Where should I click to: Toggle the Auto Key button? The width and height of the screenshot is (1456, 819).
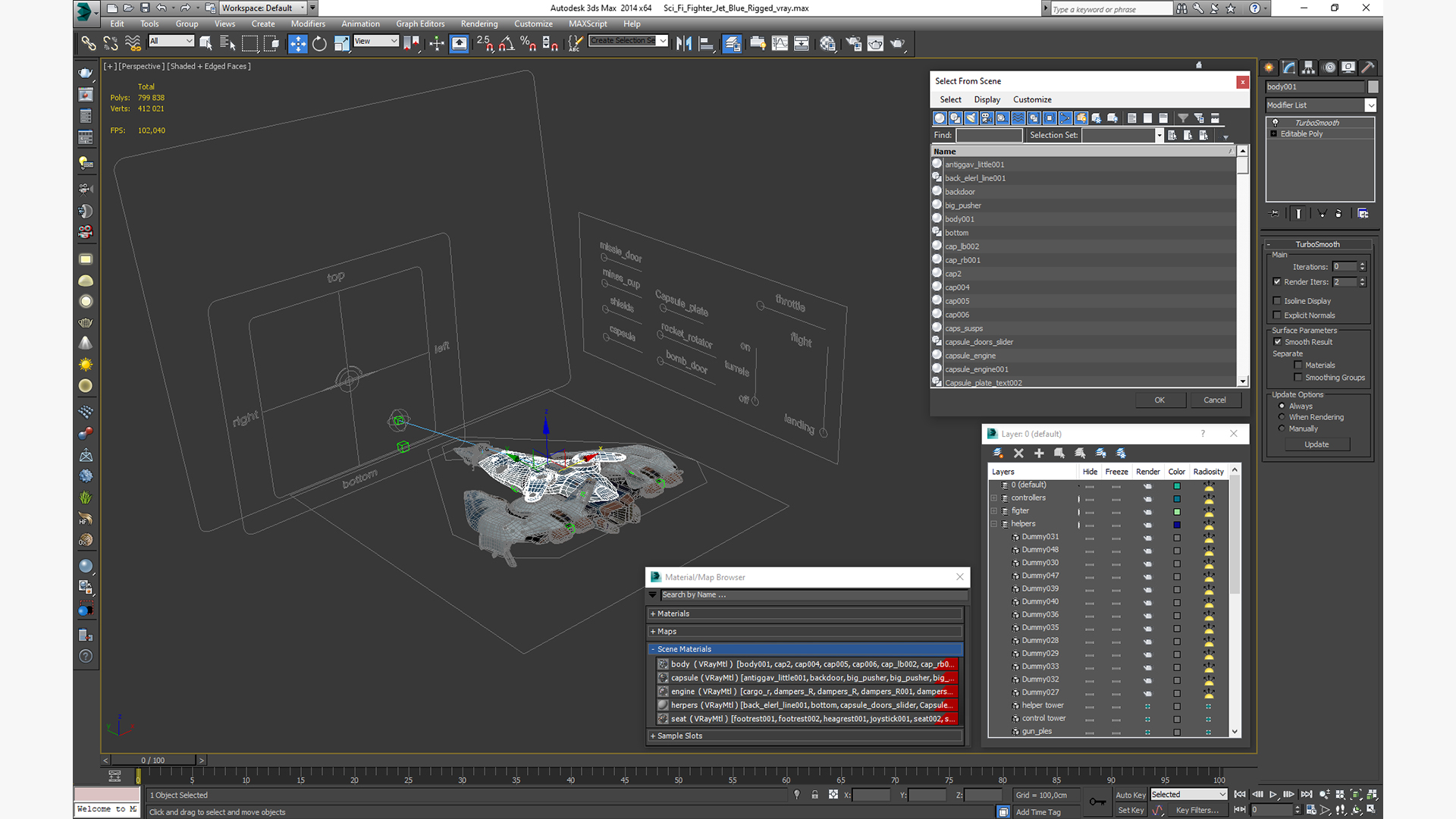tap(1130, 795)
